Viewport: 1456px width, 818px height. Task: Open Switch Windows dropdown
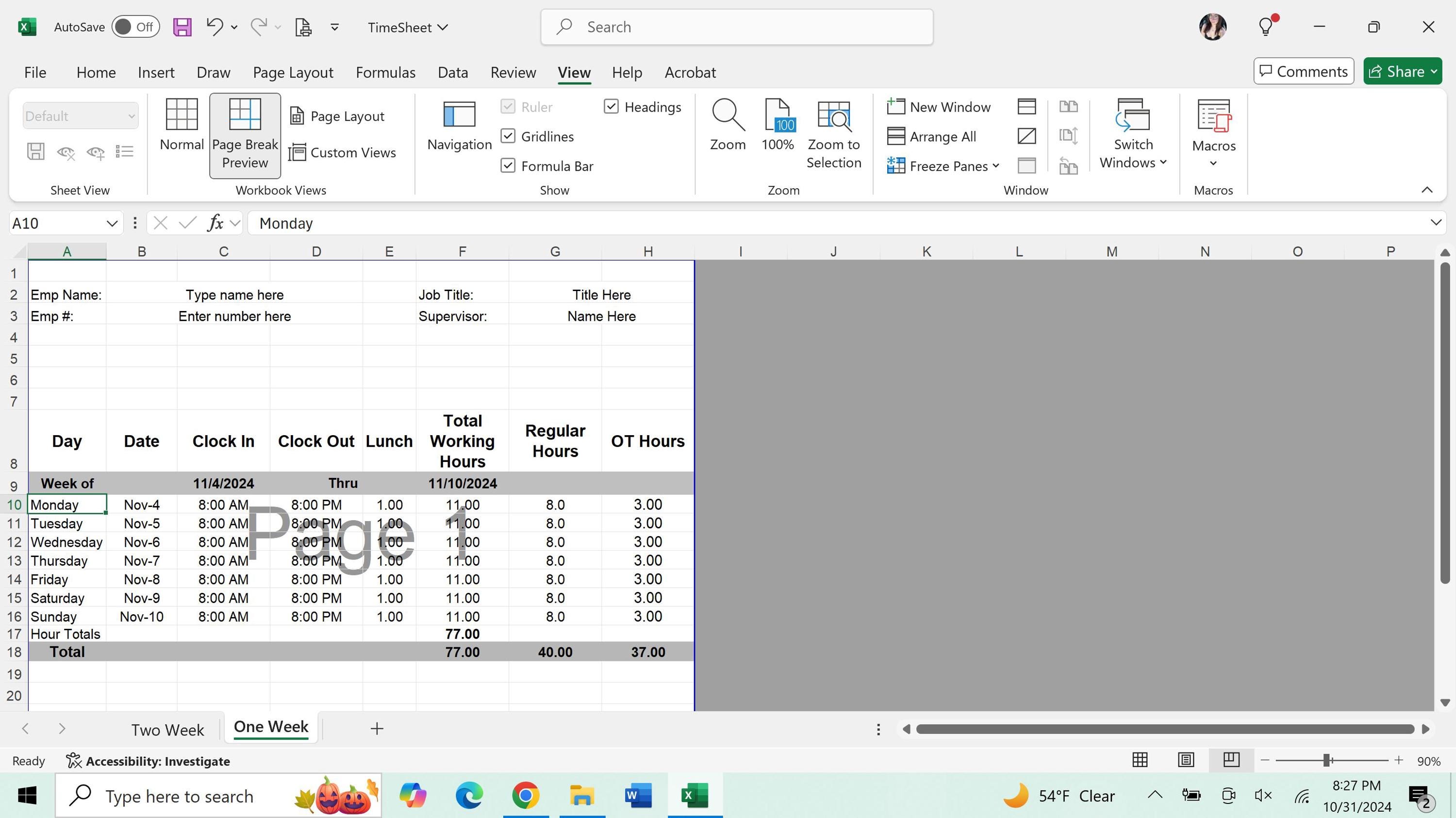pos(1133,134)
